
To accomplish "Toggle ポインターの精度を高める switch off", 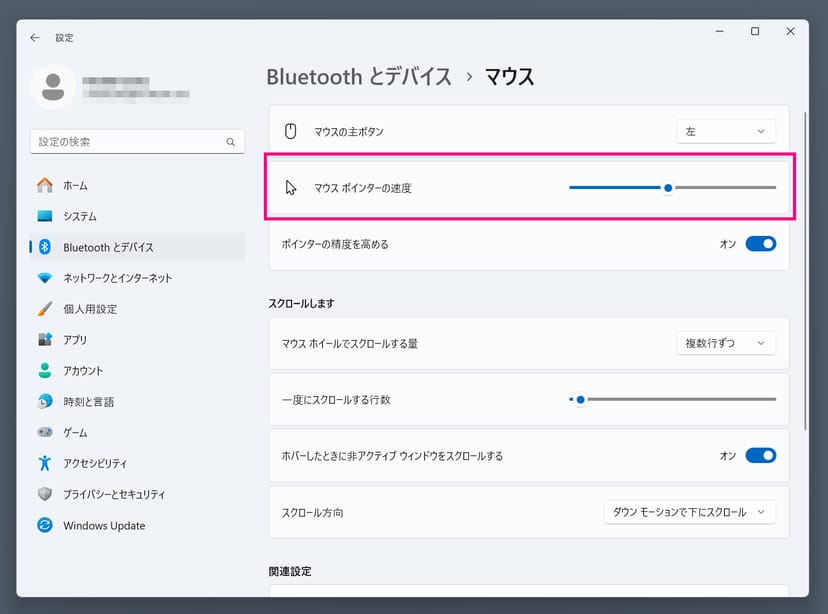I will pos(760,244).
